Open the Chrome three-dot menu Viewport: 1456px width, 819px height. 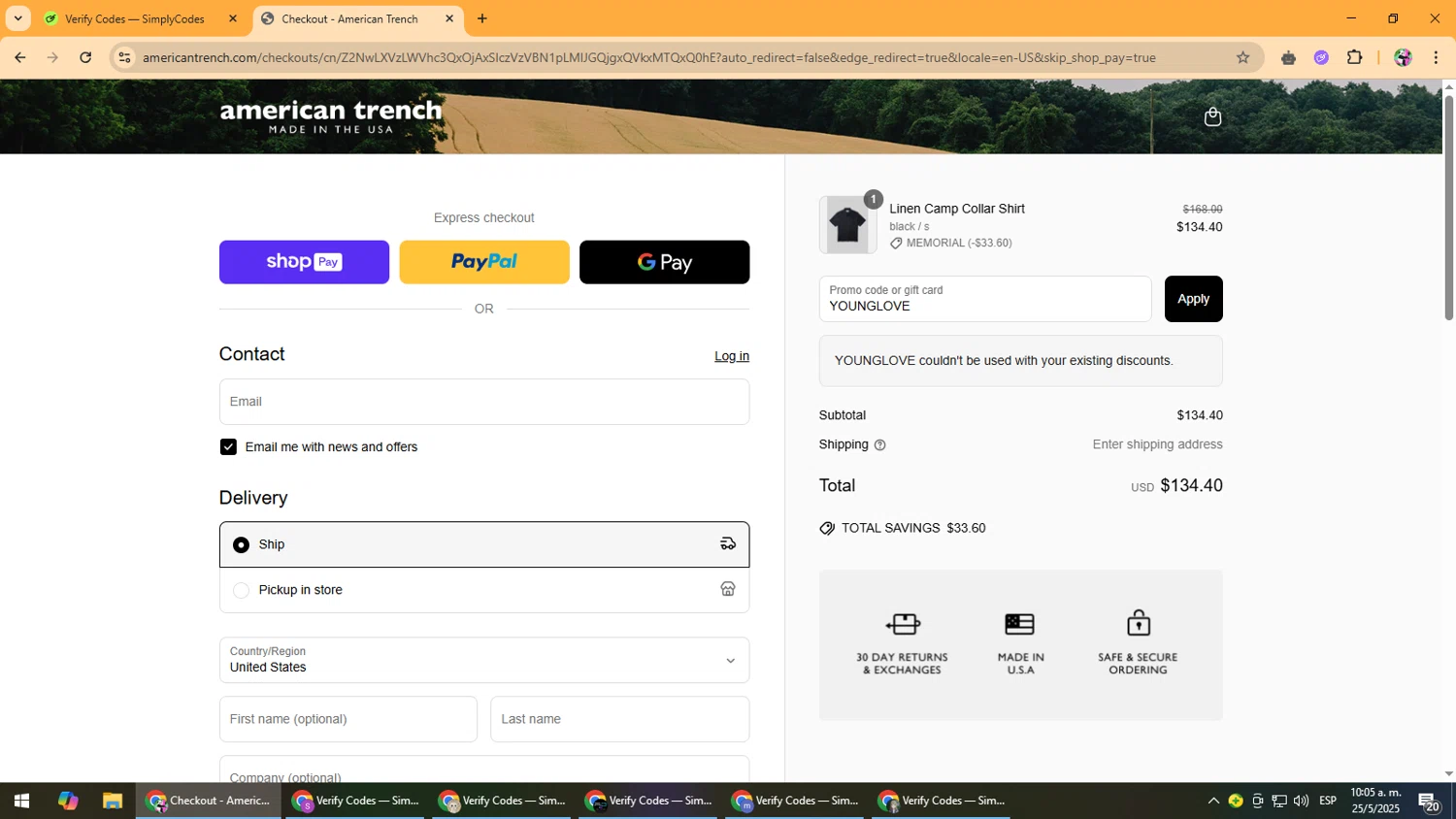click(1436, 57)
